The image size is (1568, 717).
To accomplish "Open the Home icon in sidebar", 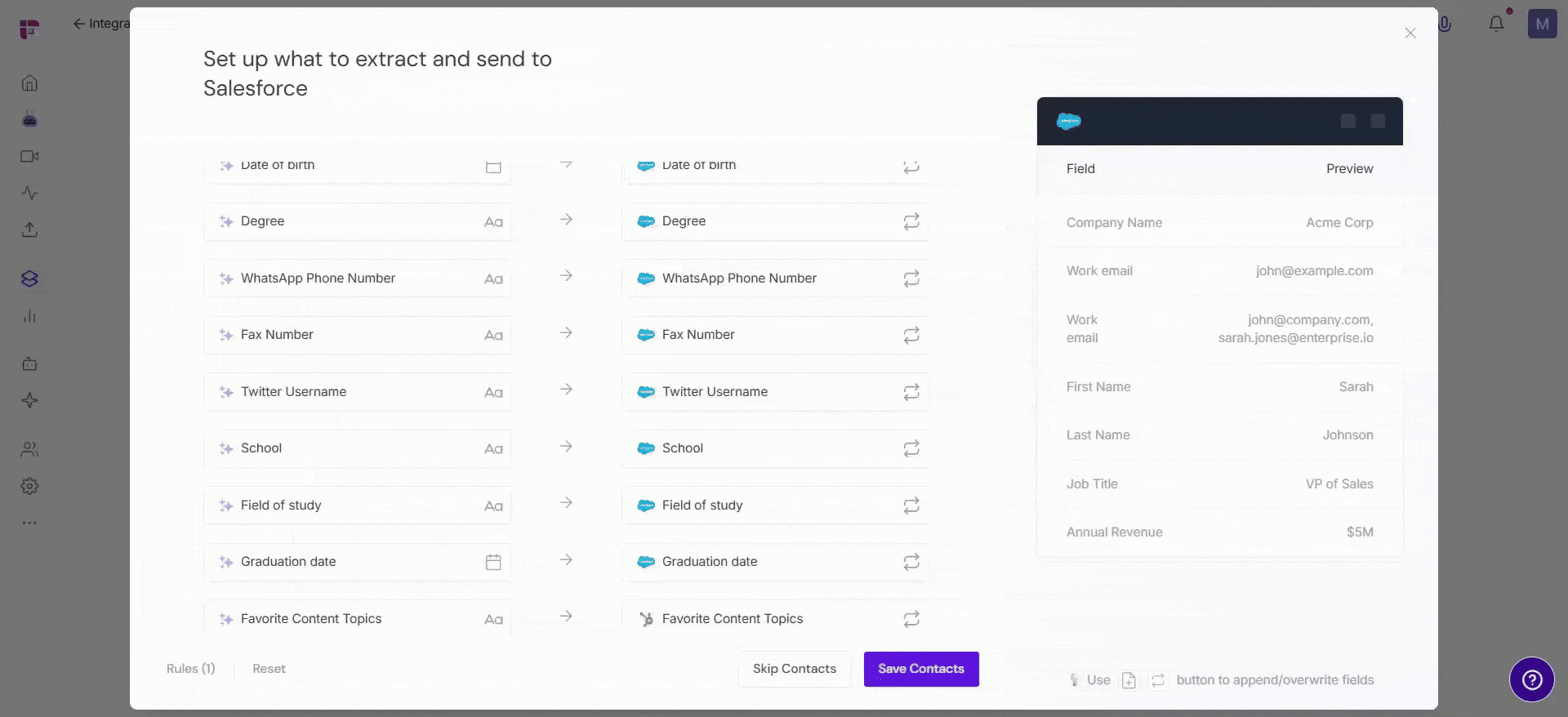I will 29,83.
